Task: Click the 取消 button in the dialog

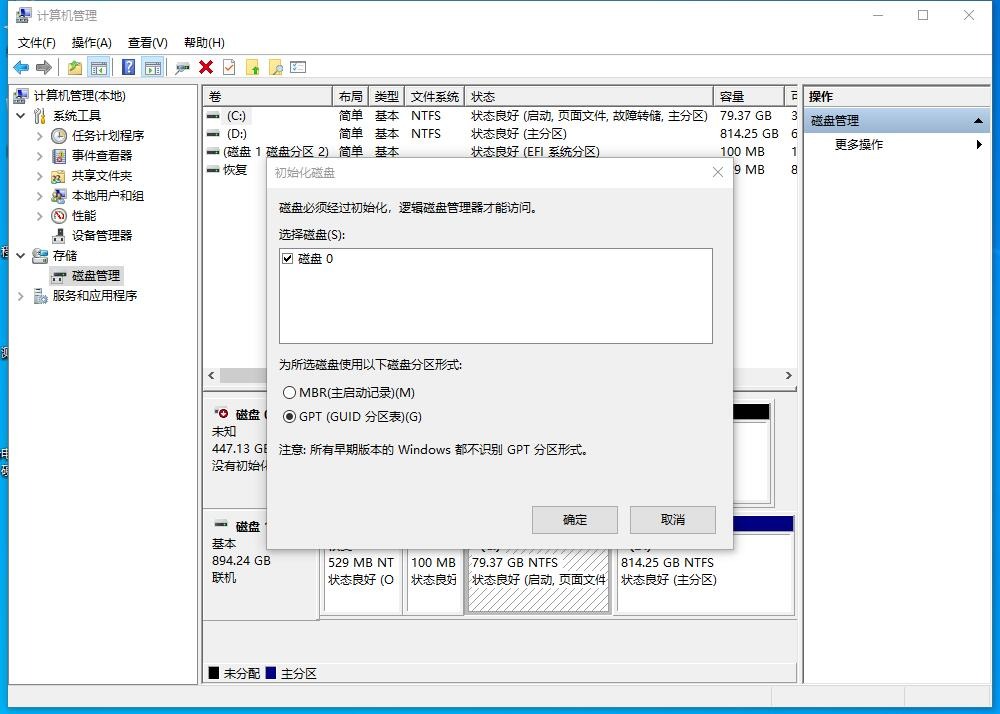Action: tap(672, 519)
